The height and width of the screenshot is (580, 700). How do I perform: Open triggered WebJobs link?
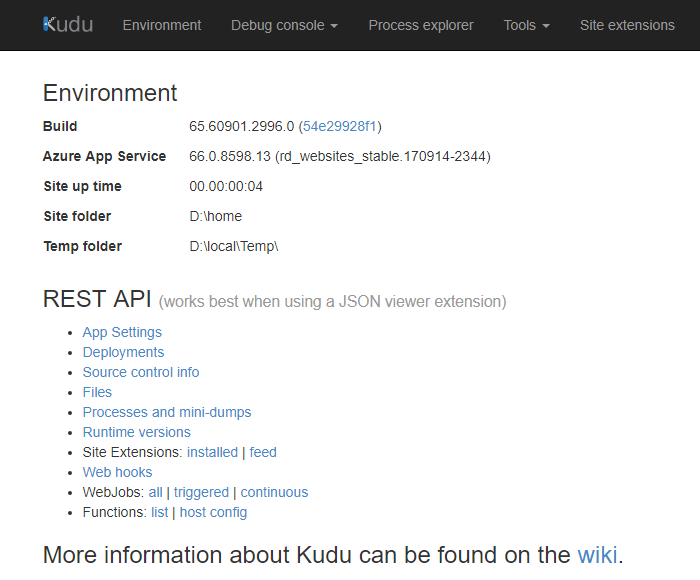pyautogui.click(x=201, y=492)
